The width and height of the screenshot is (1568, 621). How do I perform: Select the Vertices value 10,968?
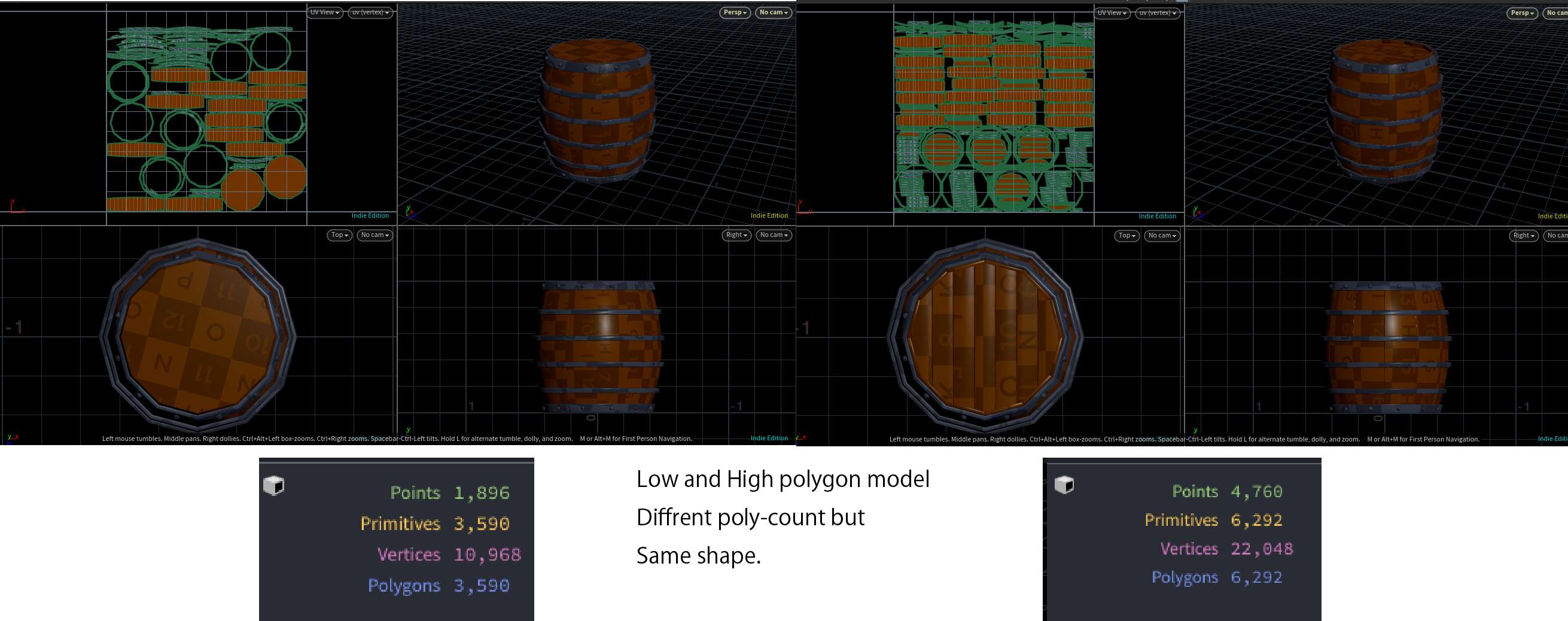[487, 555]
